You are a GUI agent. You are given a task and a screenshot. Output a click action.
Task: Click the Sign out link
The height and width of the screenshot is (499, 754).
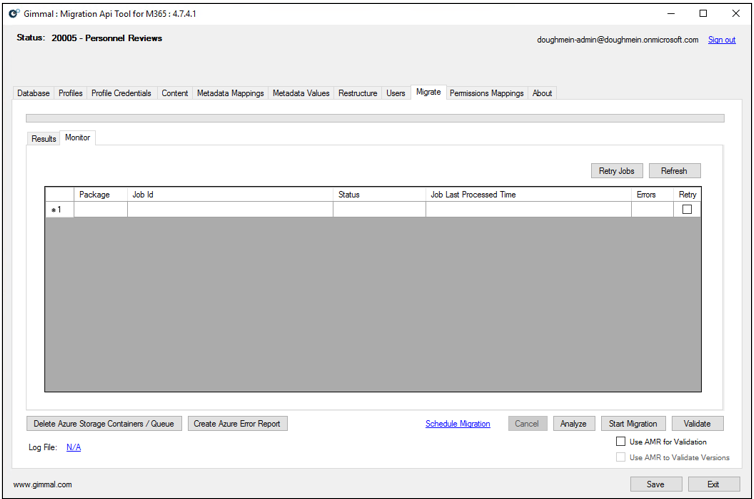[x=721, y=40]
